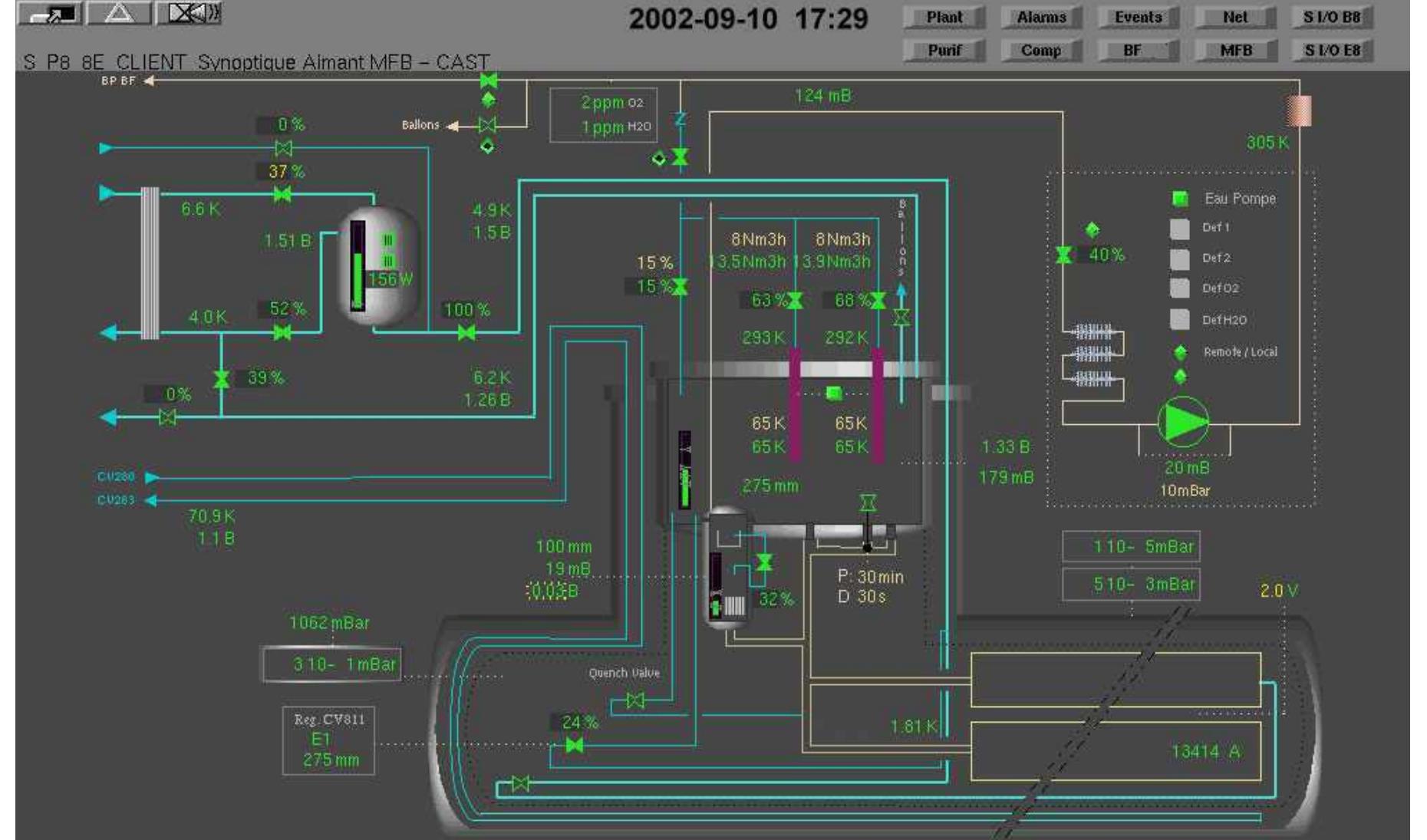Select the 2.0 V voltage value
The width and height of the screenshot is (1427, 840).
coord(1279,591)
